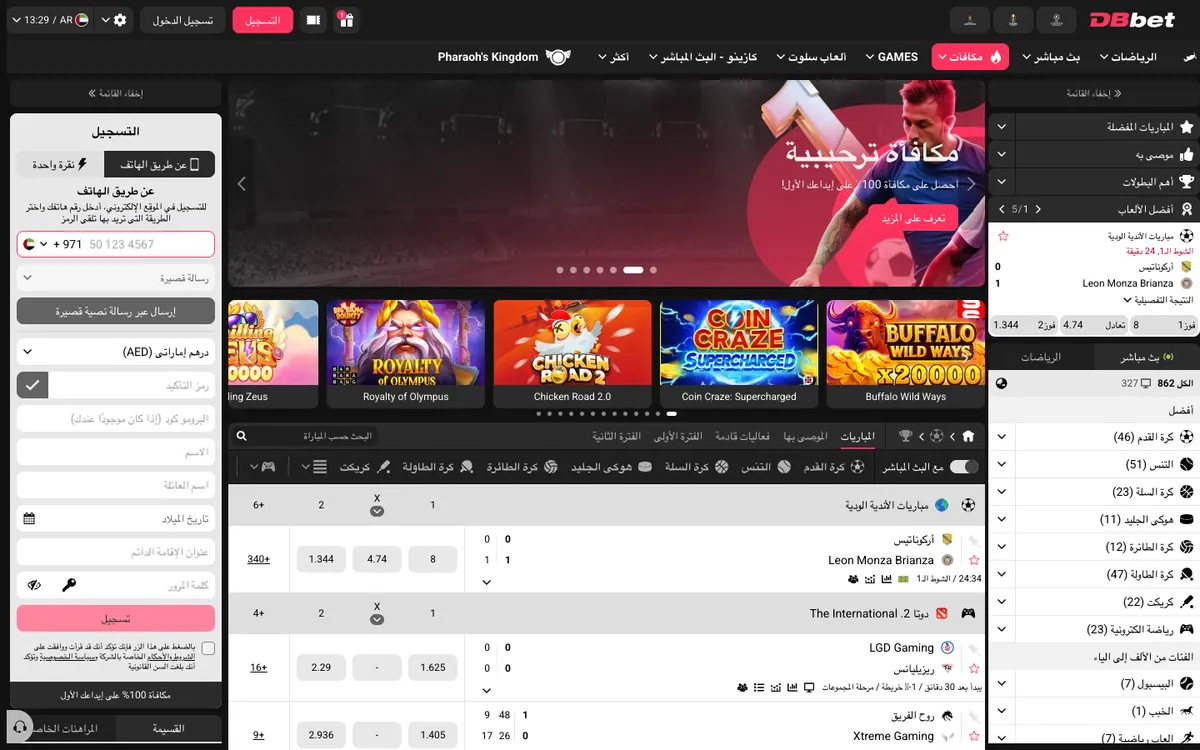Screen dimensions: 1200x750
Task: Switch to the الفترة الأولى tab
Action: (678, 437)
